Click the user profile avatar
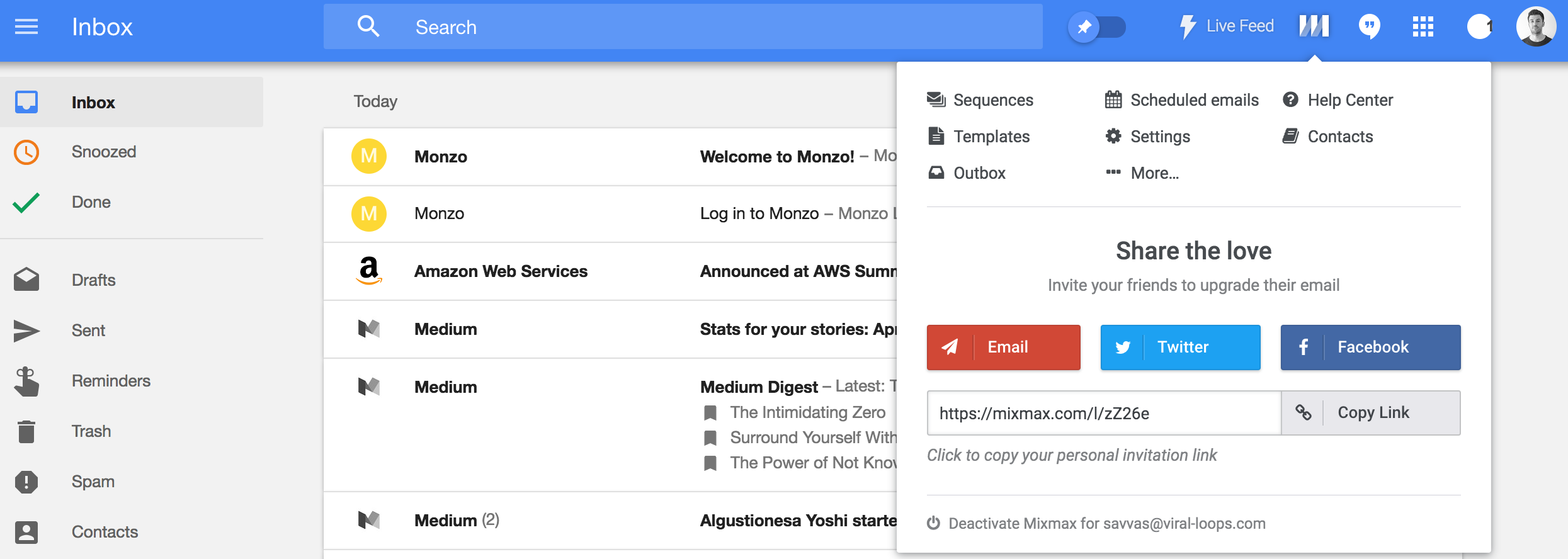Screen dimensions: 1568x559 pos(1536,26)
